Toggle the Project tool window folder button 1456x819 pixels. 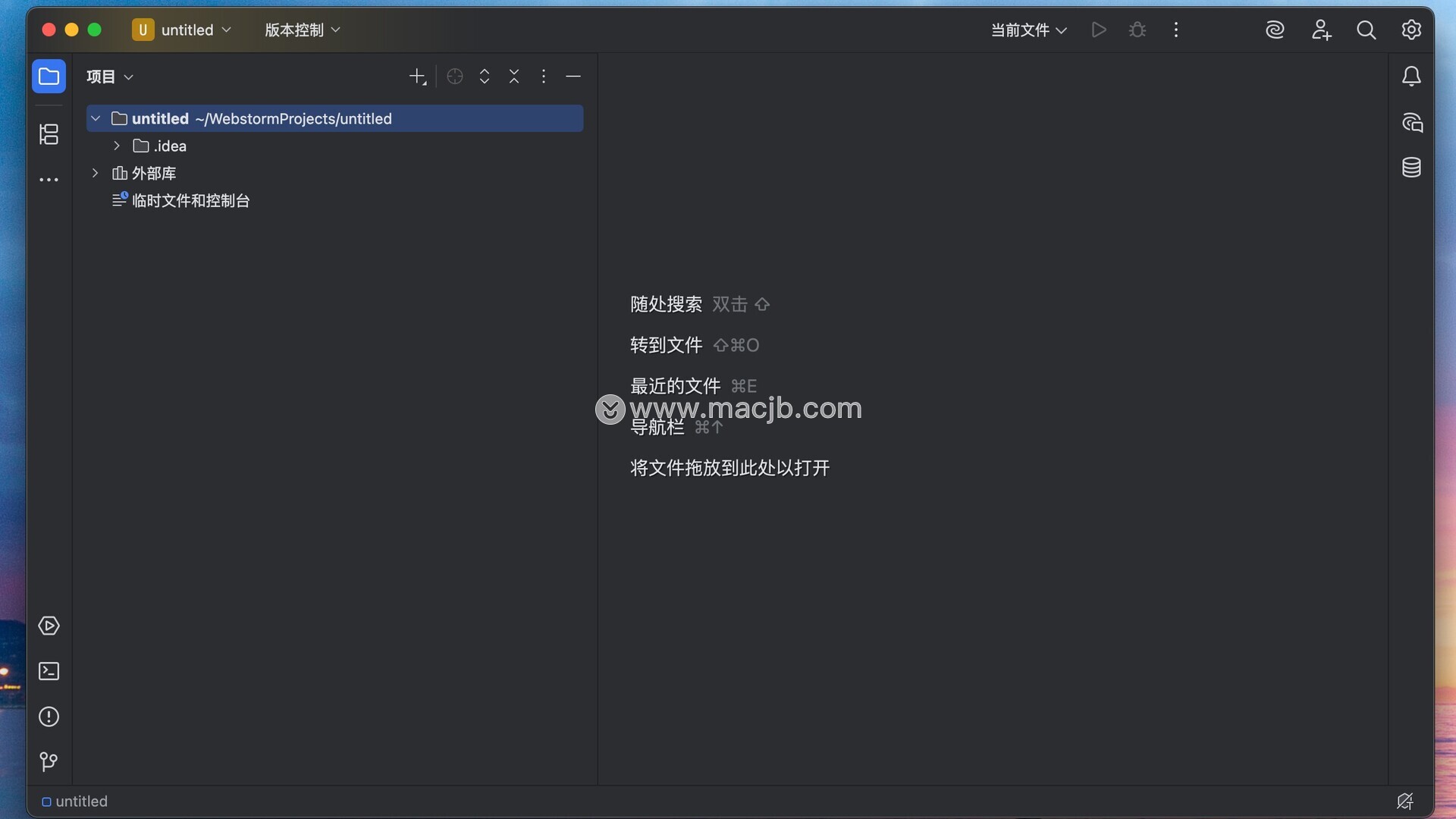tap(49, 77)
